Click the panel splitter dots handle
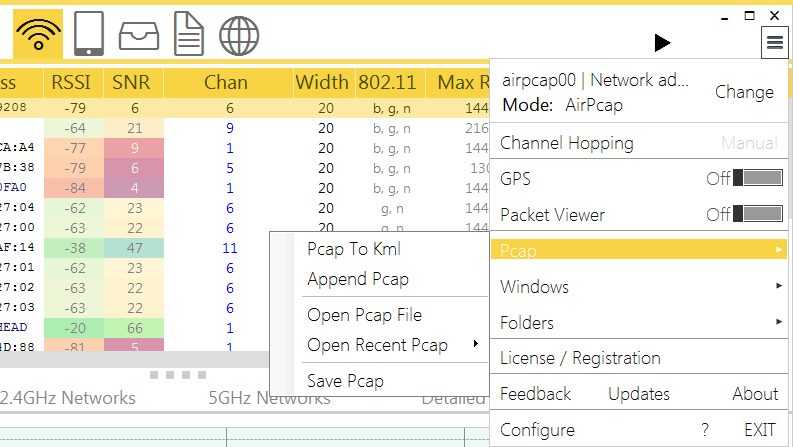Screen dimensions: 793x447 point(178,375)
